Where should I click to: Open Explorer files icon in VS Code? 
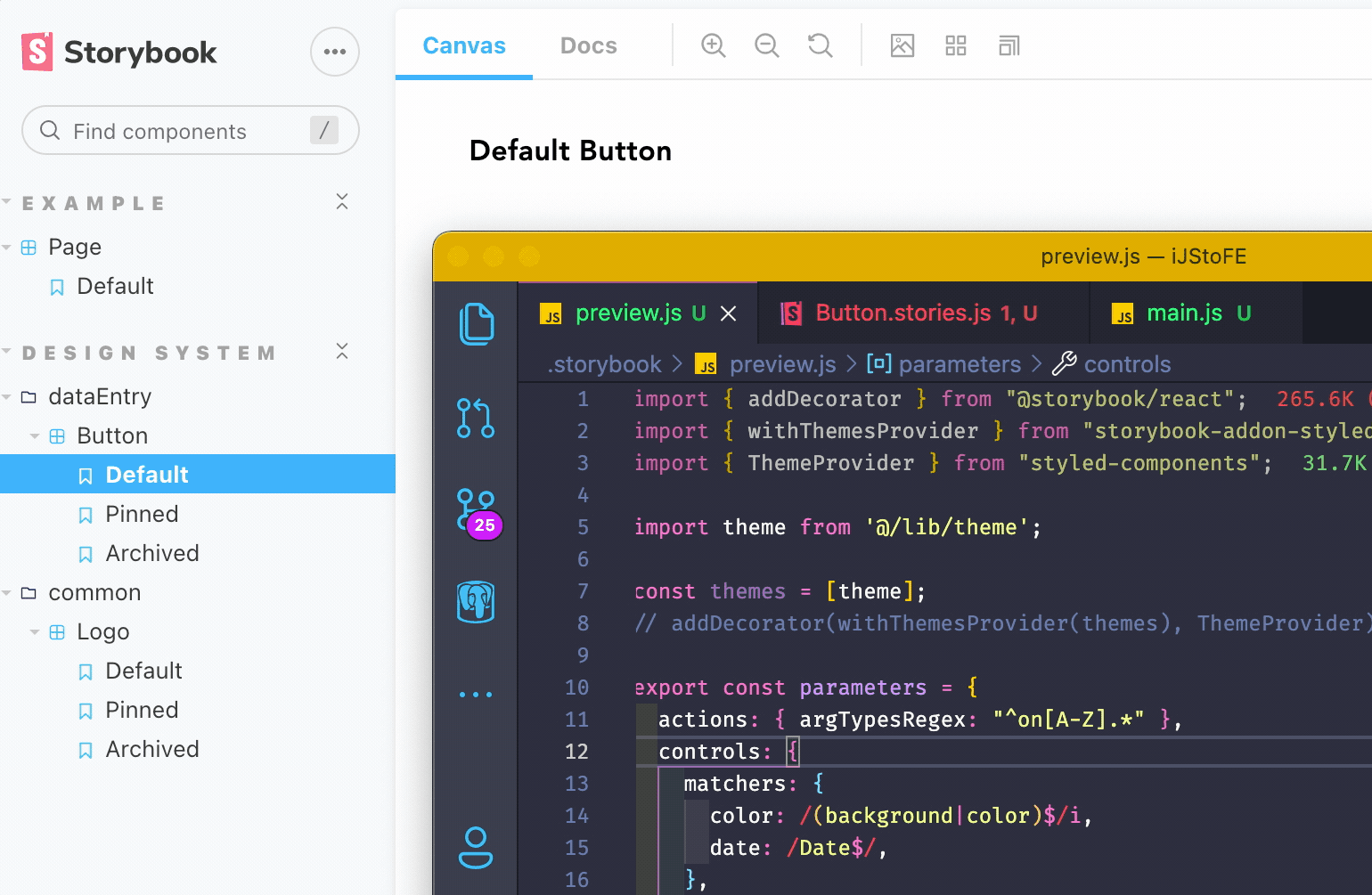[x=477, y=324]
